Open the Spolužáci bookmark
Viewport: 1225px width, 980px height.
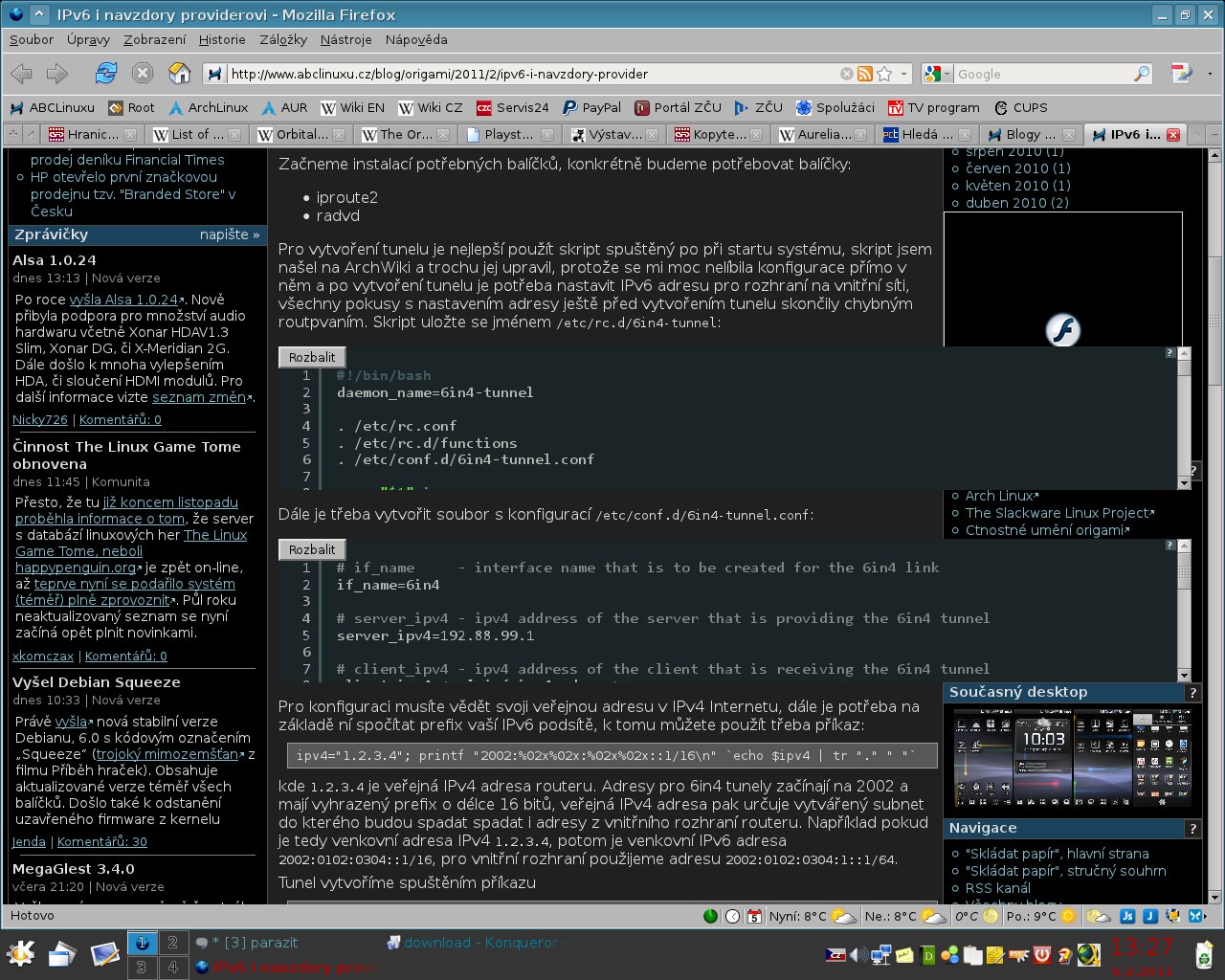tap(835, 108)
